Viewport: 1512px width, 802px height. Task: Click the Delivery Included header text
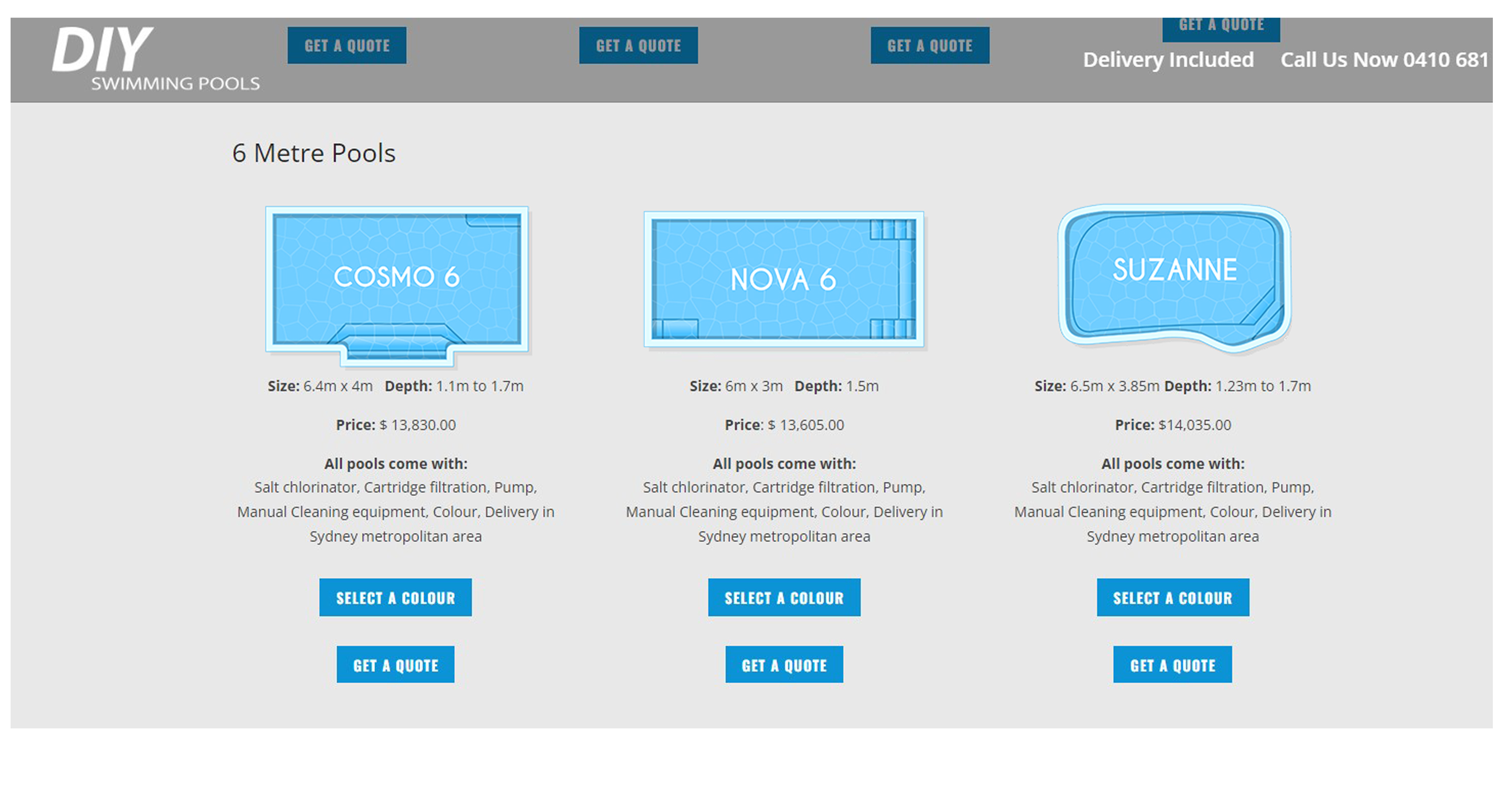click(x=1168, y=60)
